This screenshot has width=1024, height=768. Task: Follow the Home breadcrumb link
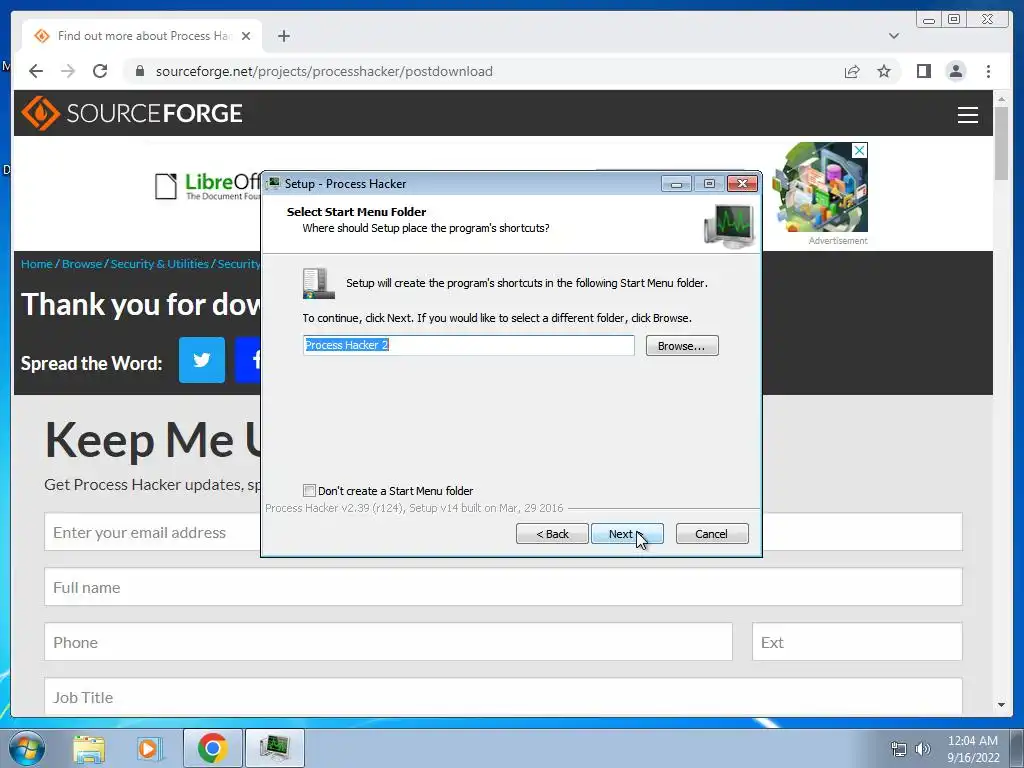[x=37, y=264]
